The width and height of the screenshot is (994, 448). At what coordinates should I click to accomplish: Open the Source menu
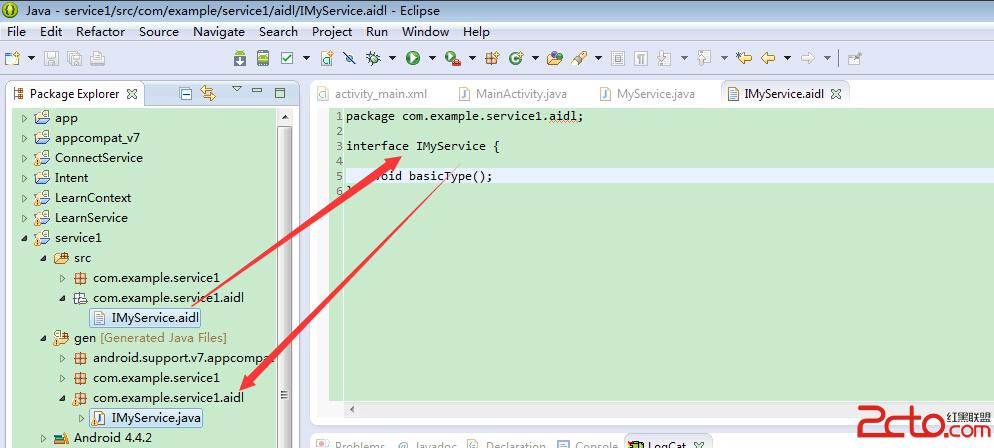coord(159,31)
